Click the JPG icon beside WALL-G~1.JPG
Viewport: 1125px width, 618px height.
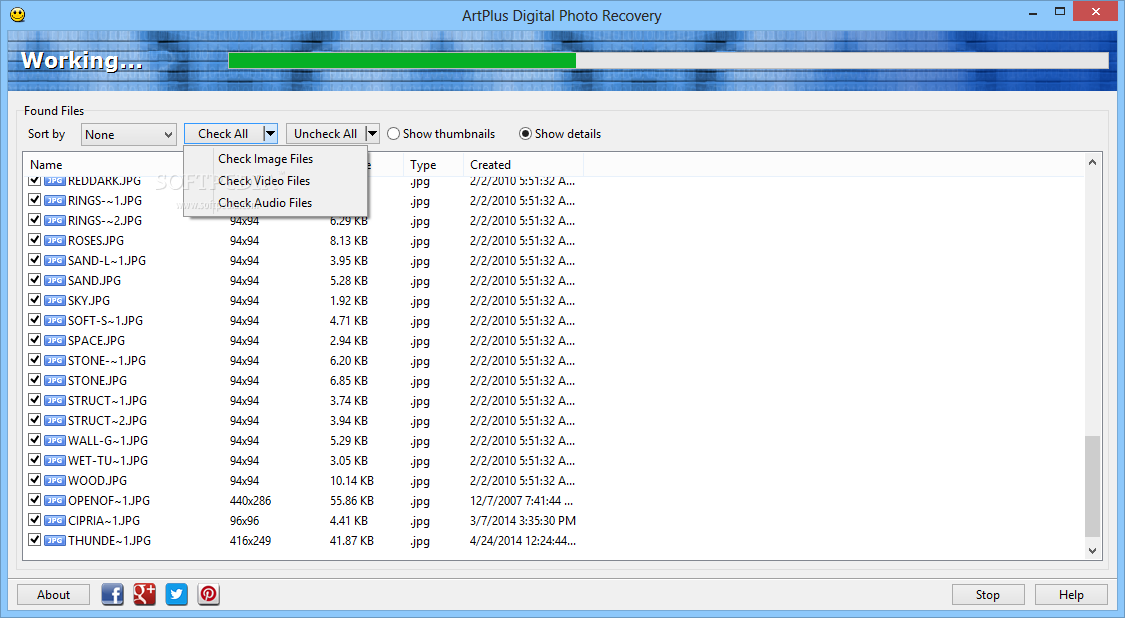coord(55,441)
